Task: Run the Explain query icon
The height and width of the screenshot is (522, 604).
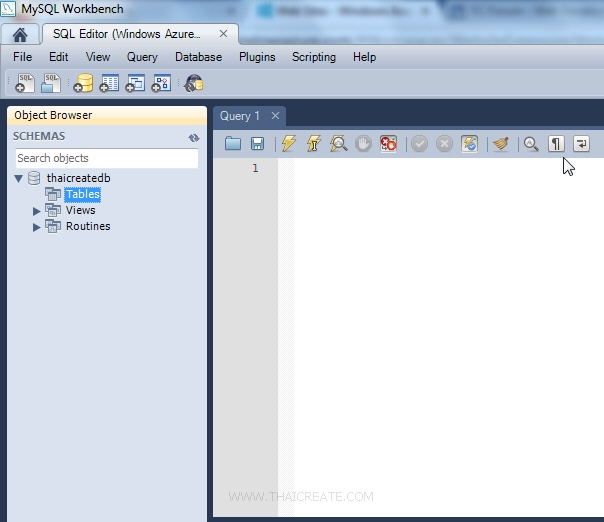Action: coord(339,144)
